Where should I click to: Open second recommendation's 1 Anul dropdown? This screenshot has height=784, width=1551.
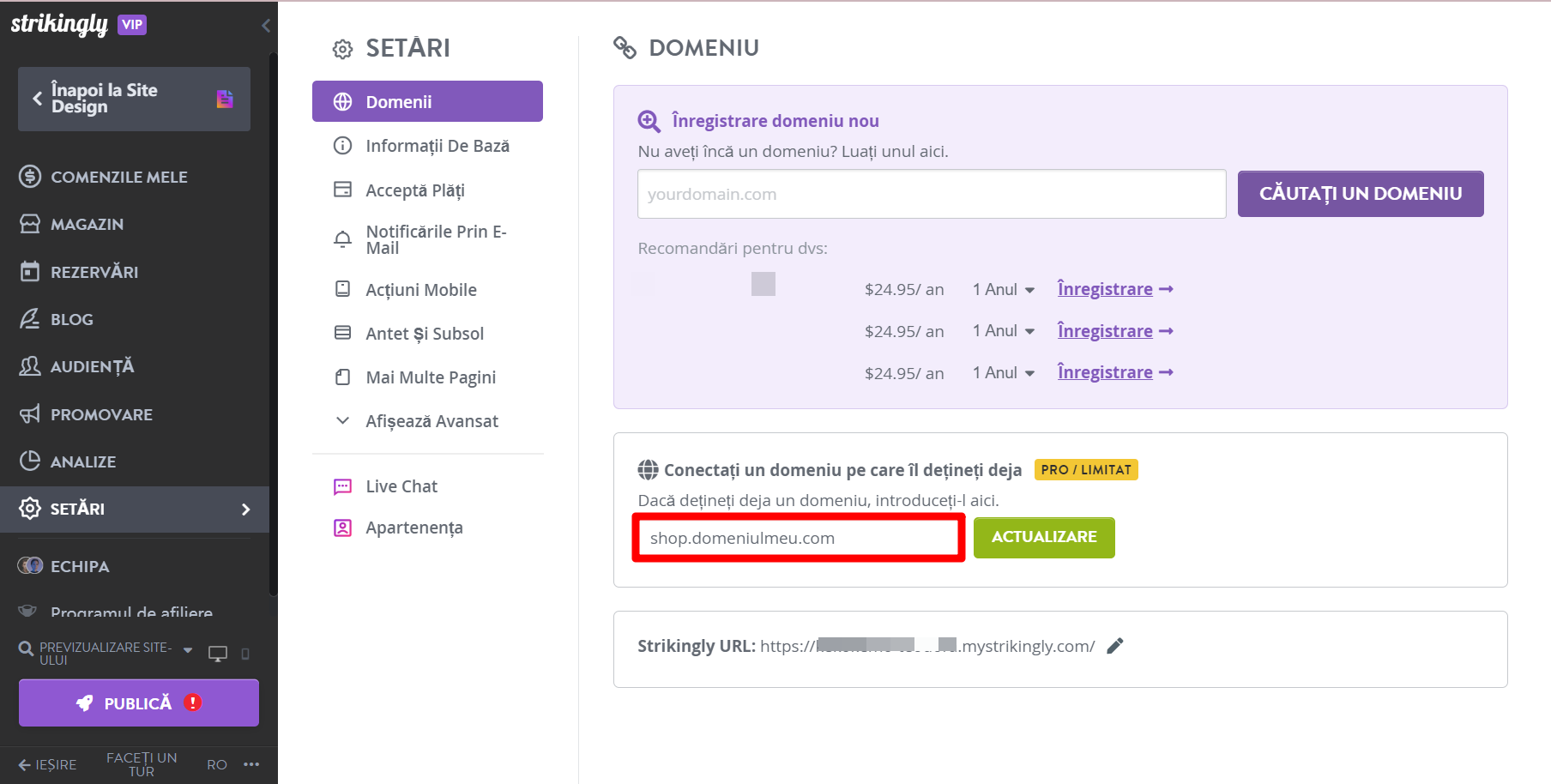pyautogui.click(x=1004, y=331)
